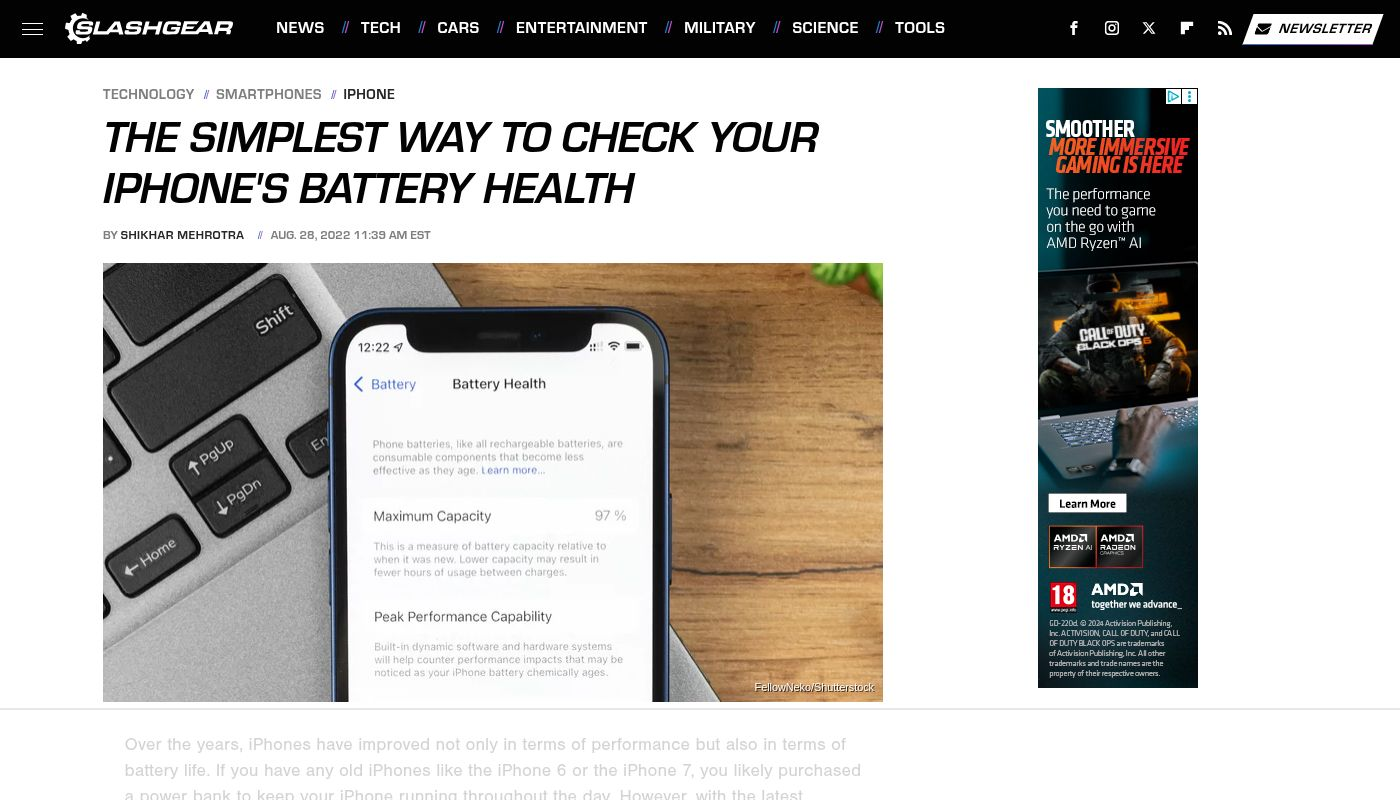This screenshot has width=1400, height=800.
Task: Open the Technology breadcrumb link
Action: tap(148, 94)
